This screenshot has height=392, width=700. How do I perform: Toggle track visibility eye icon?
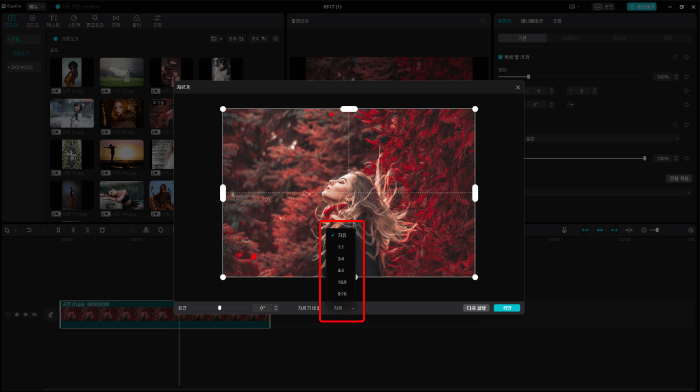25,315
